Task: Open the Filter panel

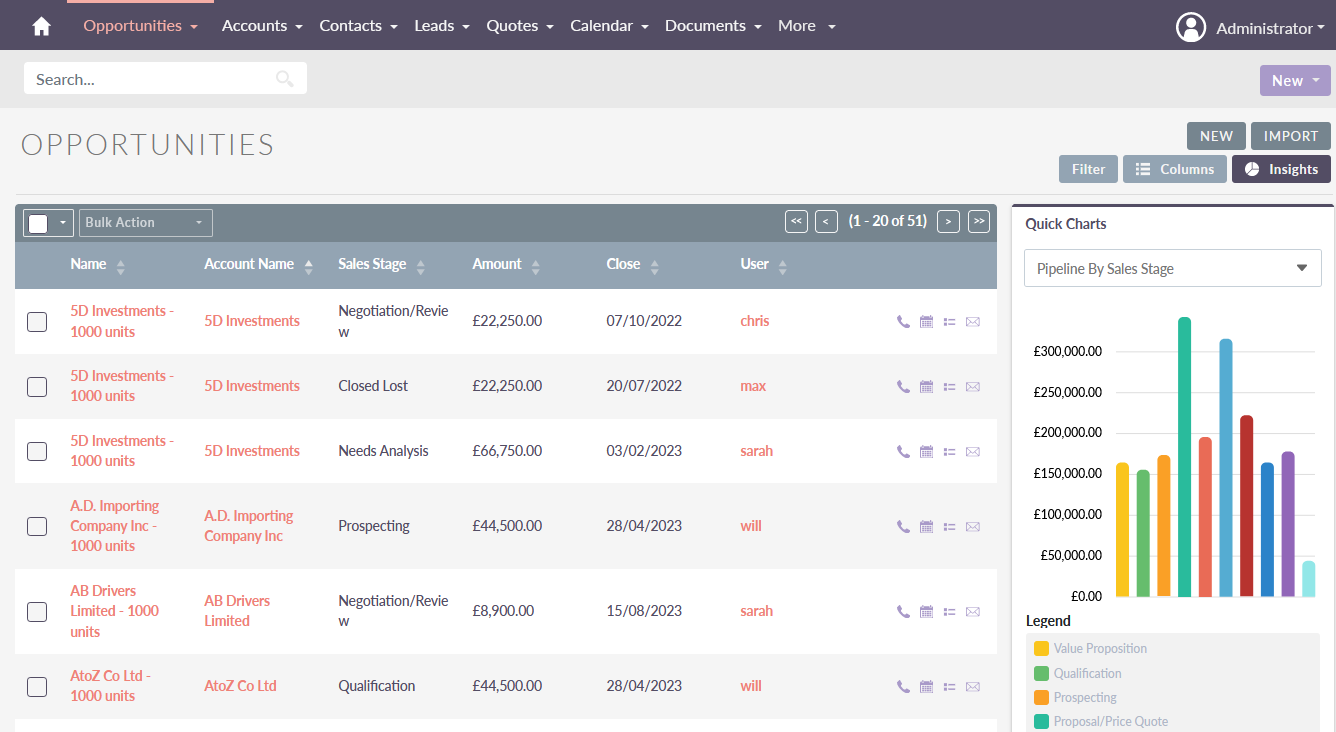Action: [1088, 169]
